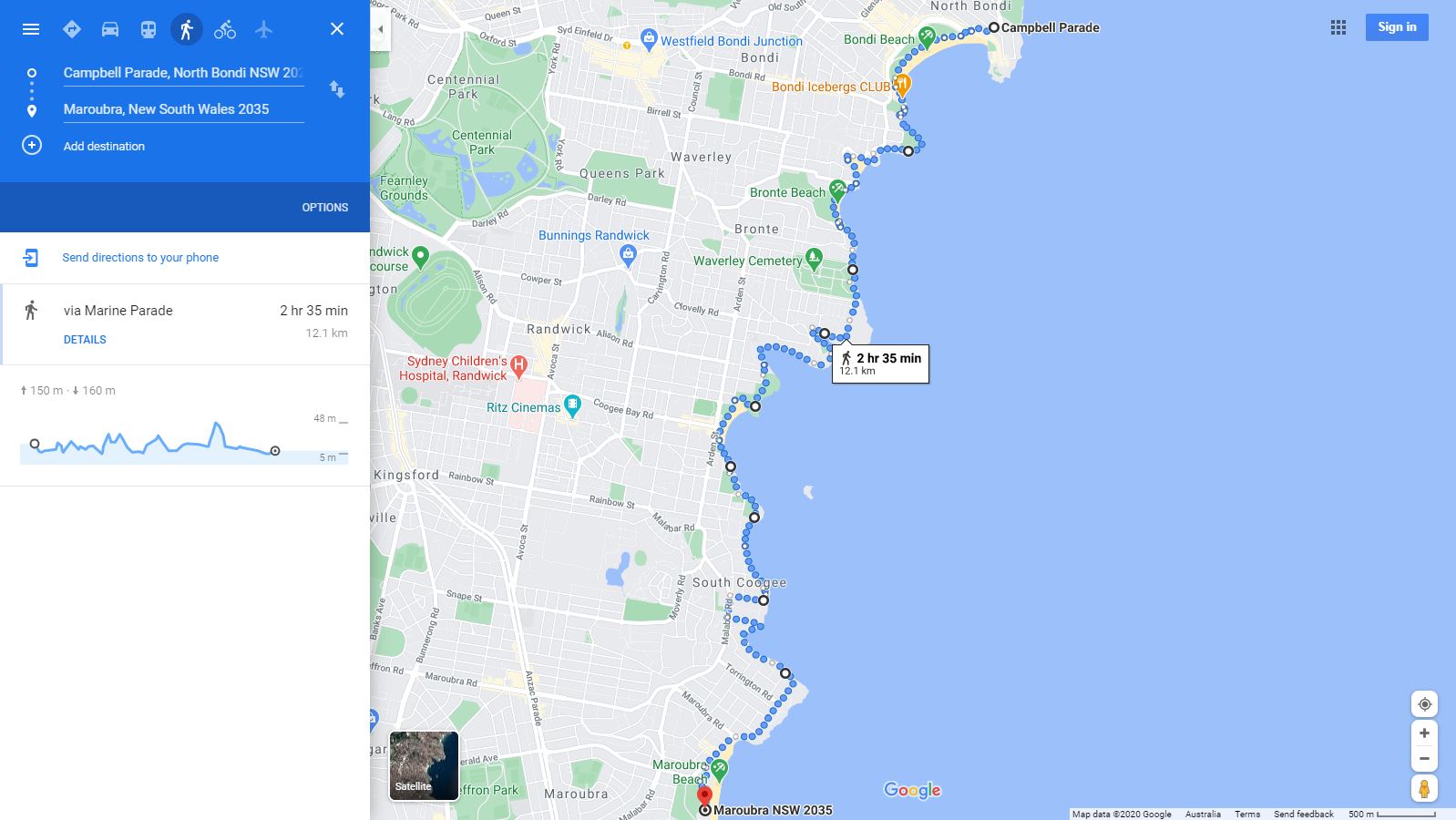Sign in to Google account

pyautogui.click(x=1397, y=27)
